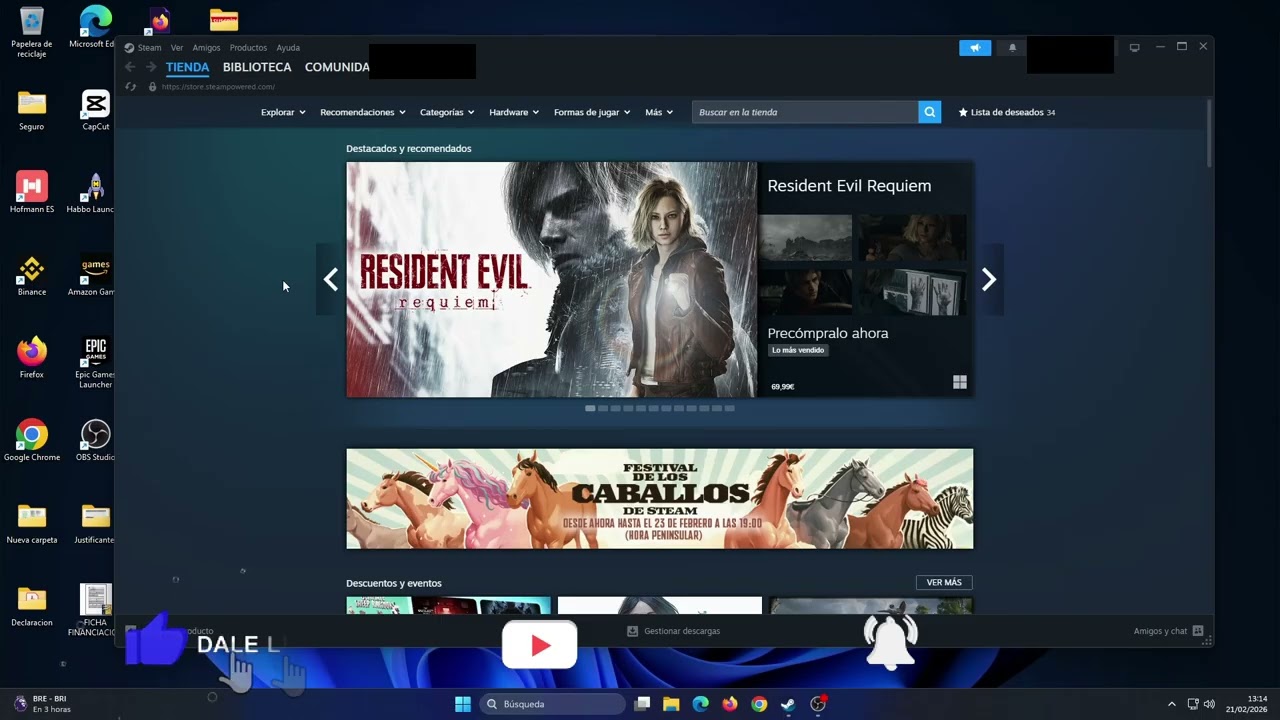
Task: Open Hofmann ES desktop shortcut
Action: (x=32, y=193)
